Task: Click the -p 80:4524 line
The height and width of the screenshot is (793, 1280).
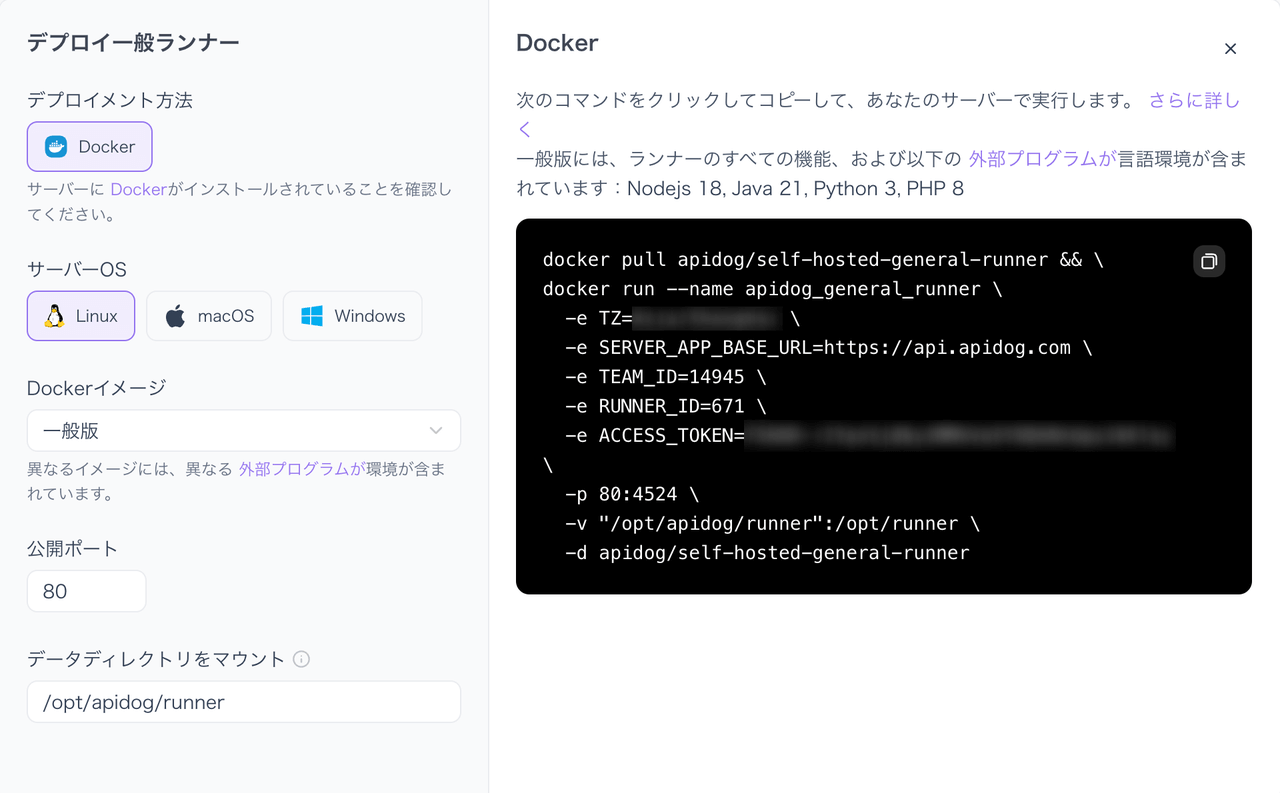Action: click(x=632, y=494)
